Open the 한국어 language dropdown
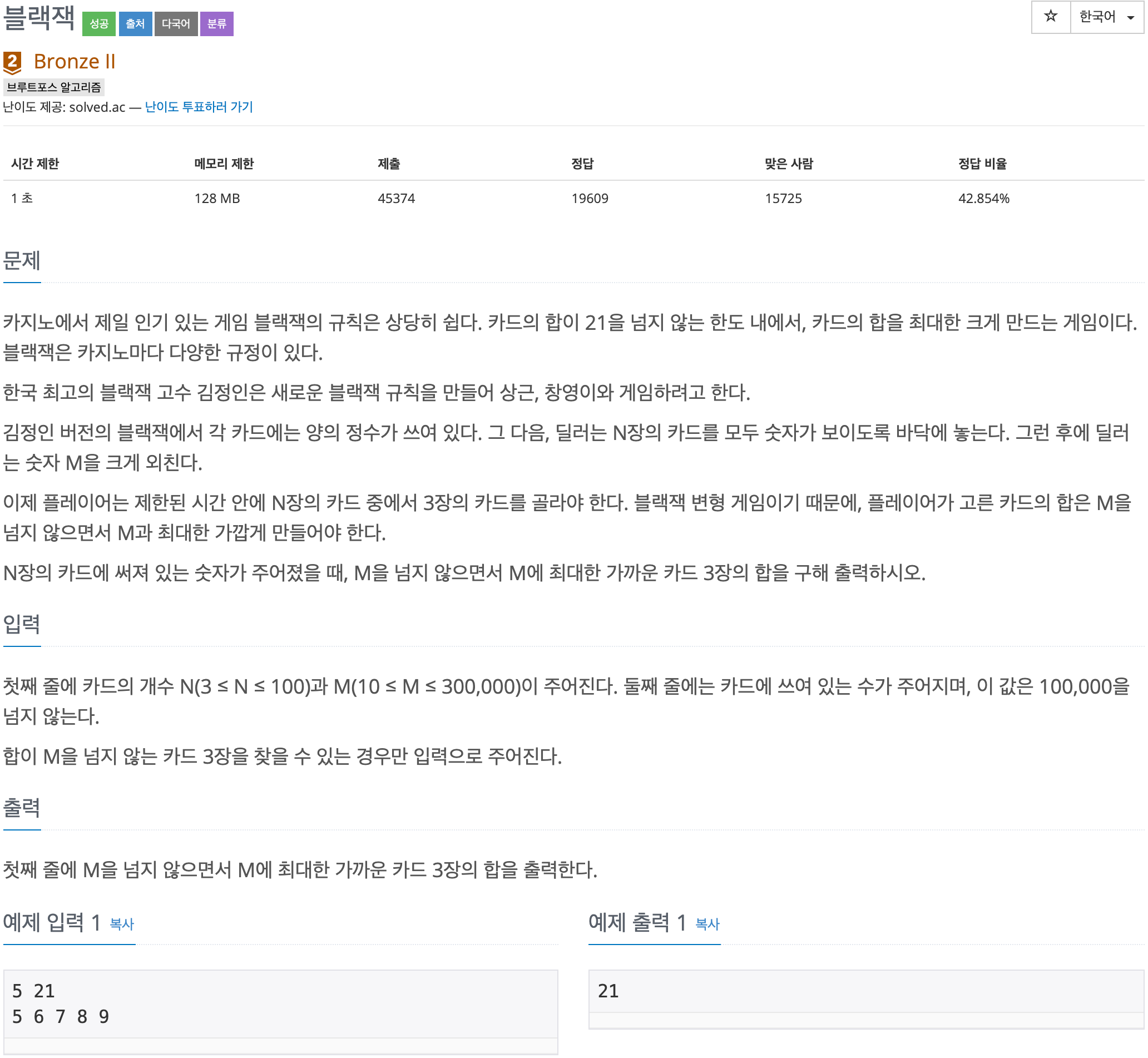The width and height of the screenshot is (1148, 1058). (x=1098, y=17)
